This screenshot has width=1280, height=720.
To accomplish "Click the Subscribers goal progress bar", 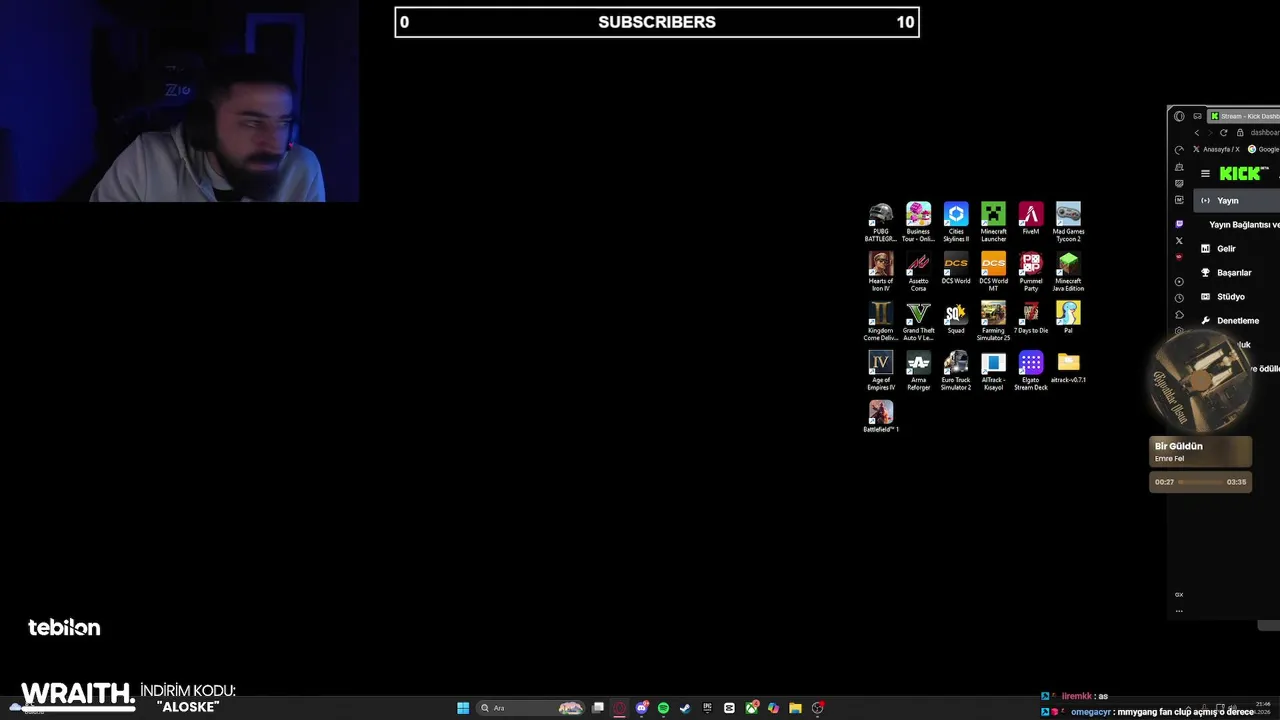I will coord(657,22).
